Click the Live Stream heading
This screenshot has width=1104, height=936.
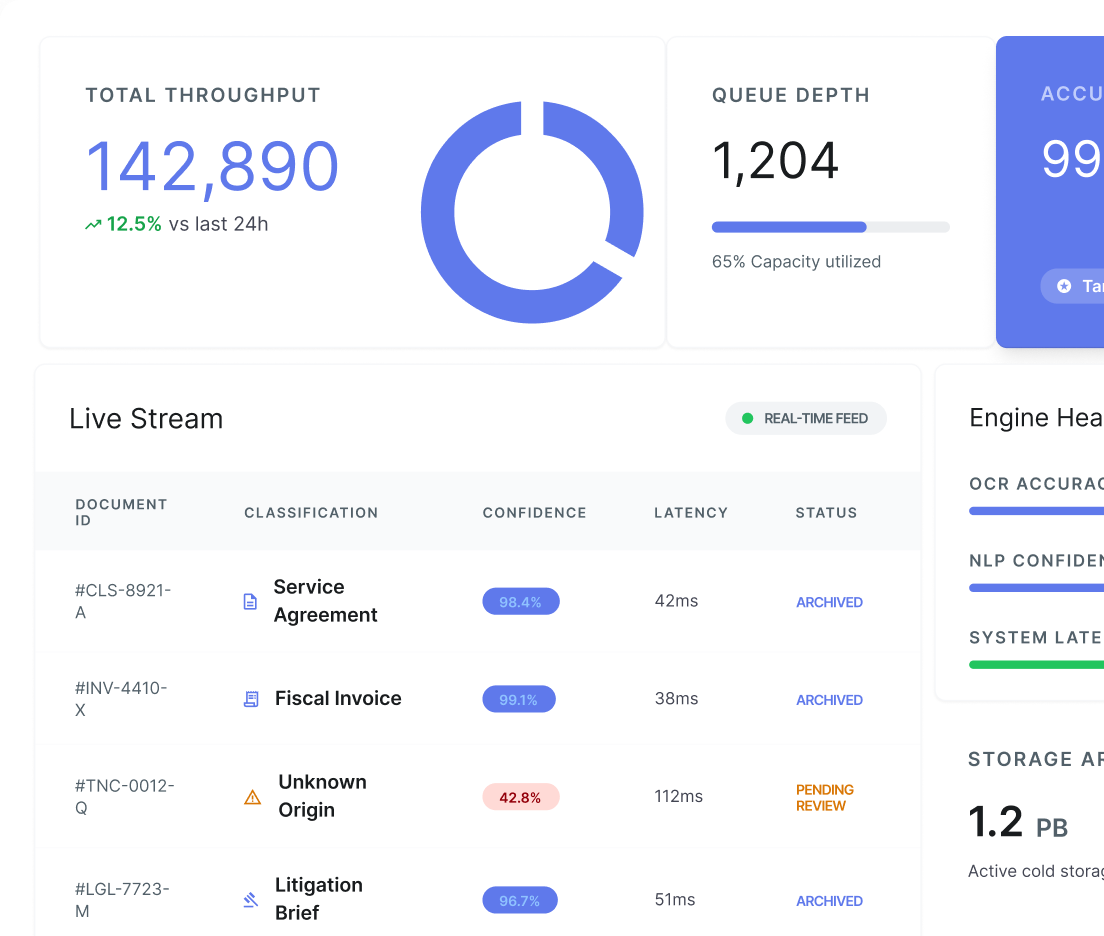146,418
